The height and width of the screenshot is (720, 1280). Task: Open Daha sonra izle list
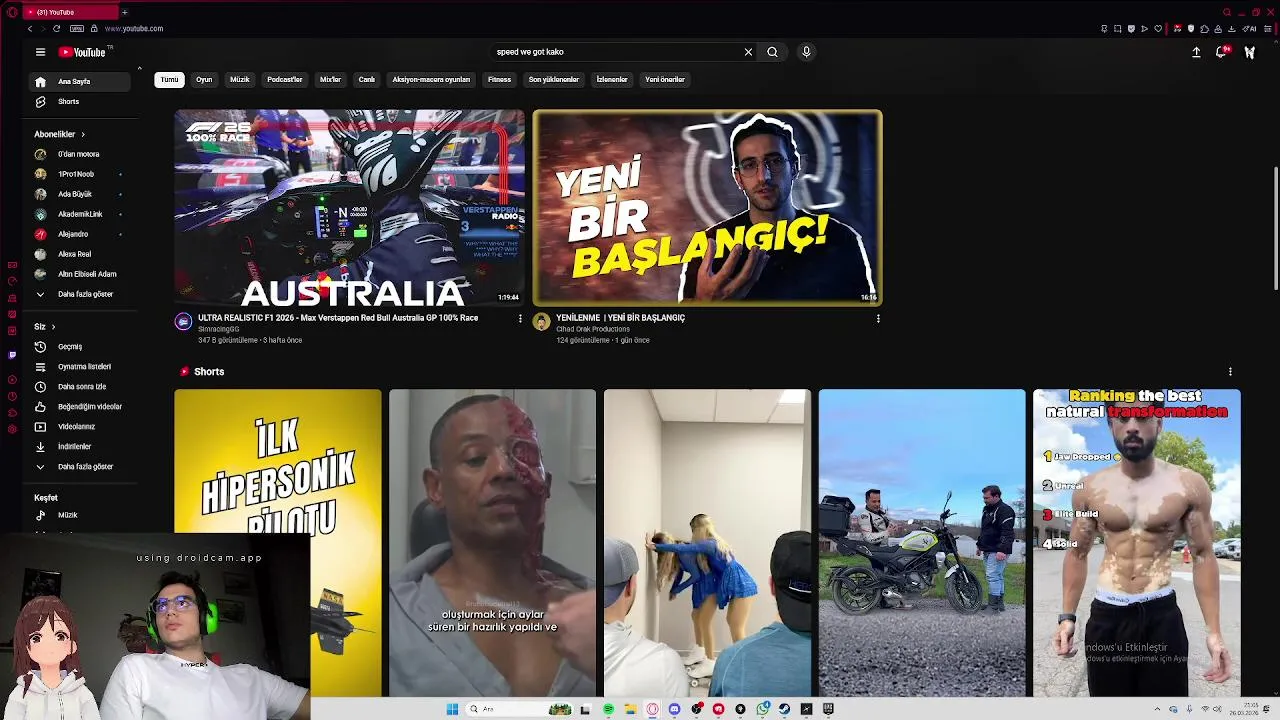[x=79, y=387]
